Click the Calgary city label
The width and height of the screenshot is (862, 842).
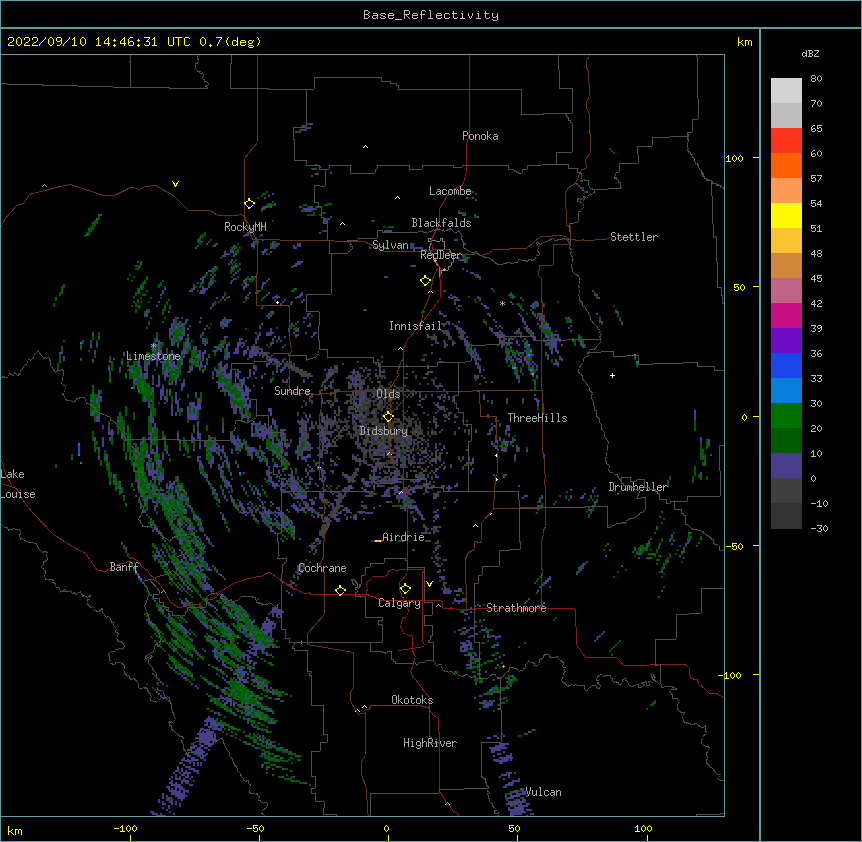coord(399,603)
